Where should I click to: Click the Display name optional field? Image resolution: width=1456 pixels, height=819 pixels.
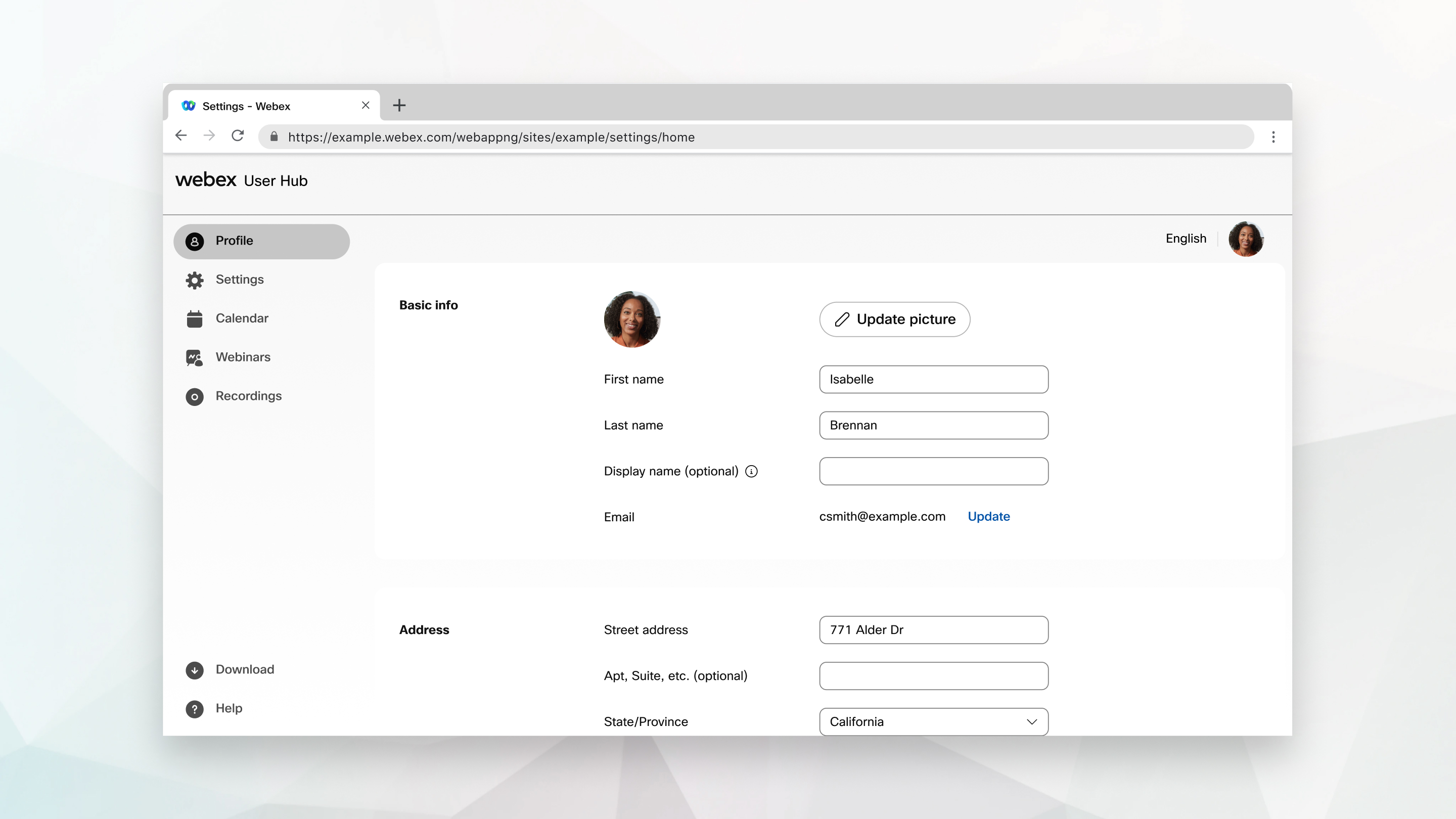click(x=933, y=471)
